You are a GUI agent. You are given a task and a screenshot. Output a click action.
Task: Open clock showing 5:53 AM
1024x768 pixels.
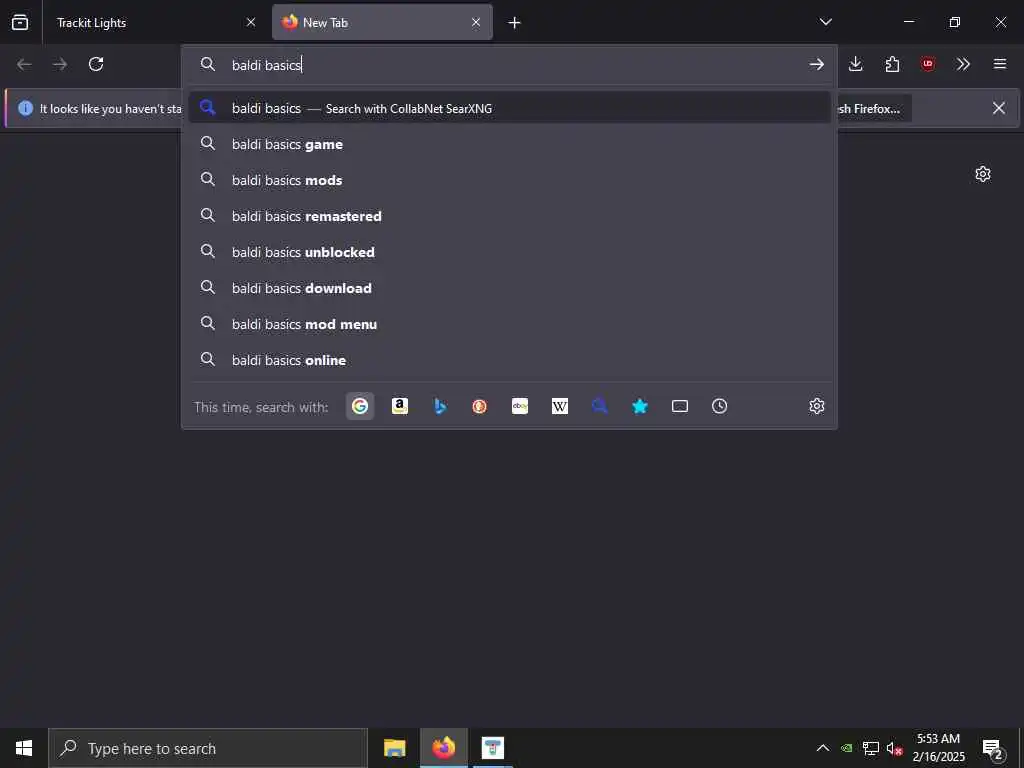(938, 748)
